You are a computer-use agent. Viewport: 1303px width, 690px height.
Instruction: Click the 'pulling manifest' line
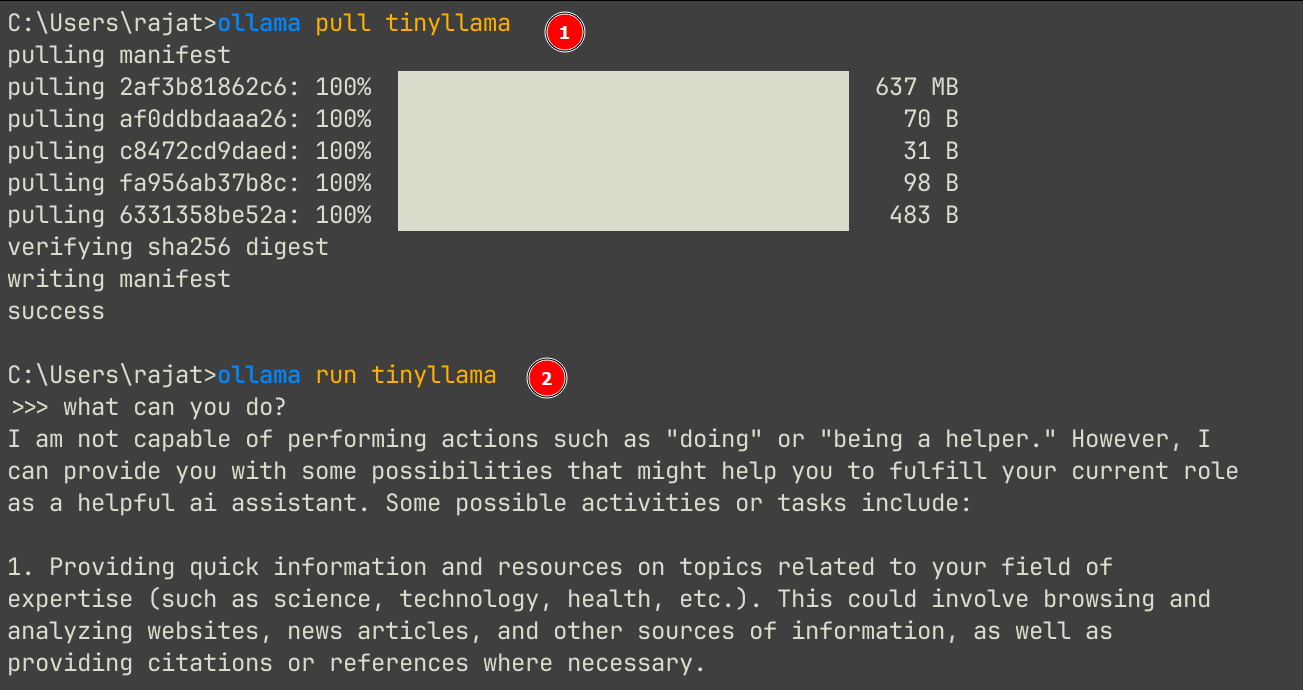coord(119,55)
